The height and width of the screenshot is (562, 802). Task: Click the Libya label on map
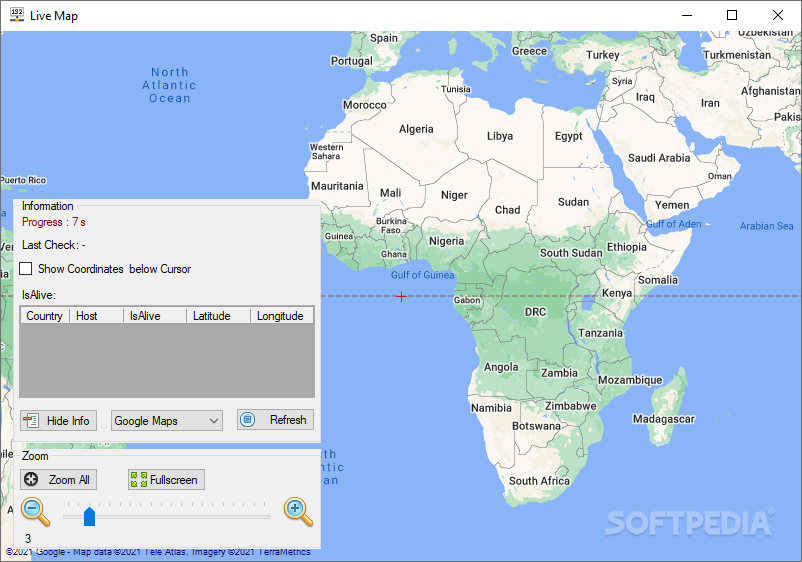[500, 136]
